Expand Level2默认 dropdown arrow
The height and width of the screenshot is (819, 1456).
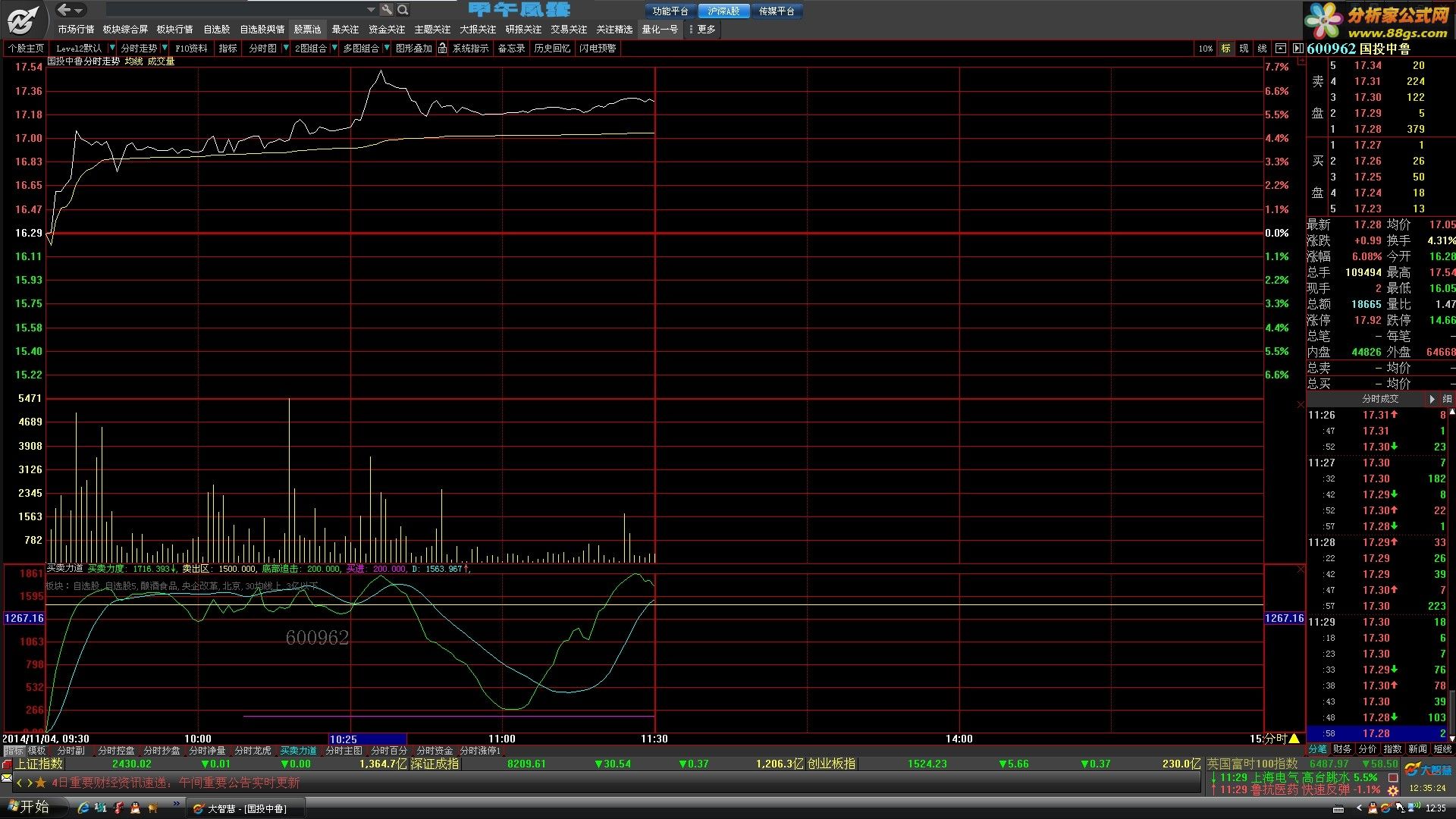(112, 48)
